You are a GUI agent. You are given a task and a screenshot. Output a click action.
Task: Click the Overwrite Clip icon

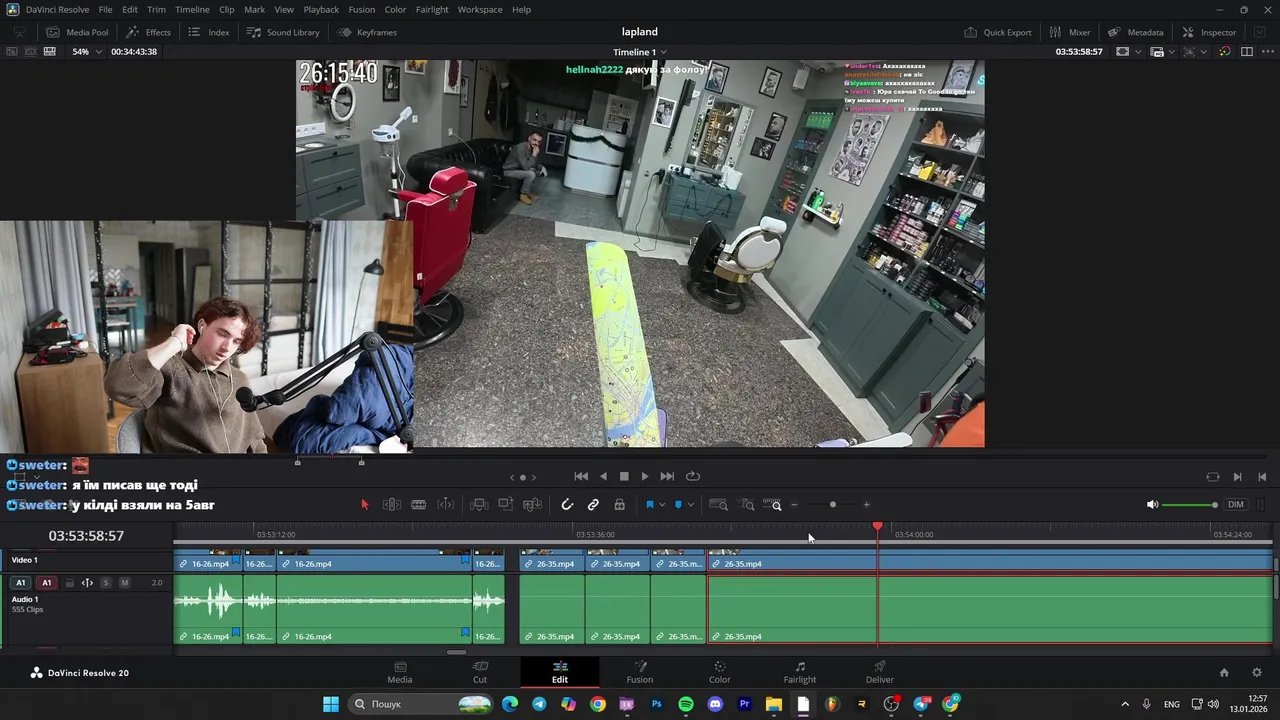506,505
